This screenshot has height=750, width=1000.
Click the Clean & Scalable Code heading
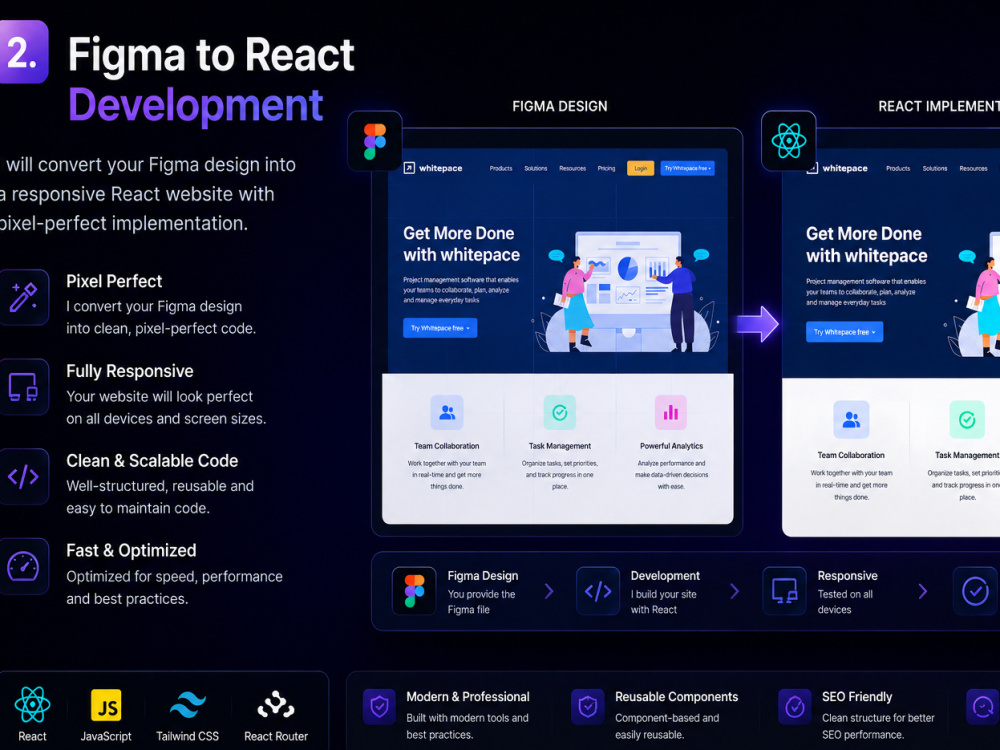pyautogui.click(x=152, y=460)
